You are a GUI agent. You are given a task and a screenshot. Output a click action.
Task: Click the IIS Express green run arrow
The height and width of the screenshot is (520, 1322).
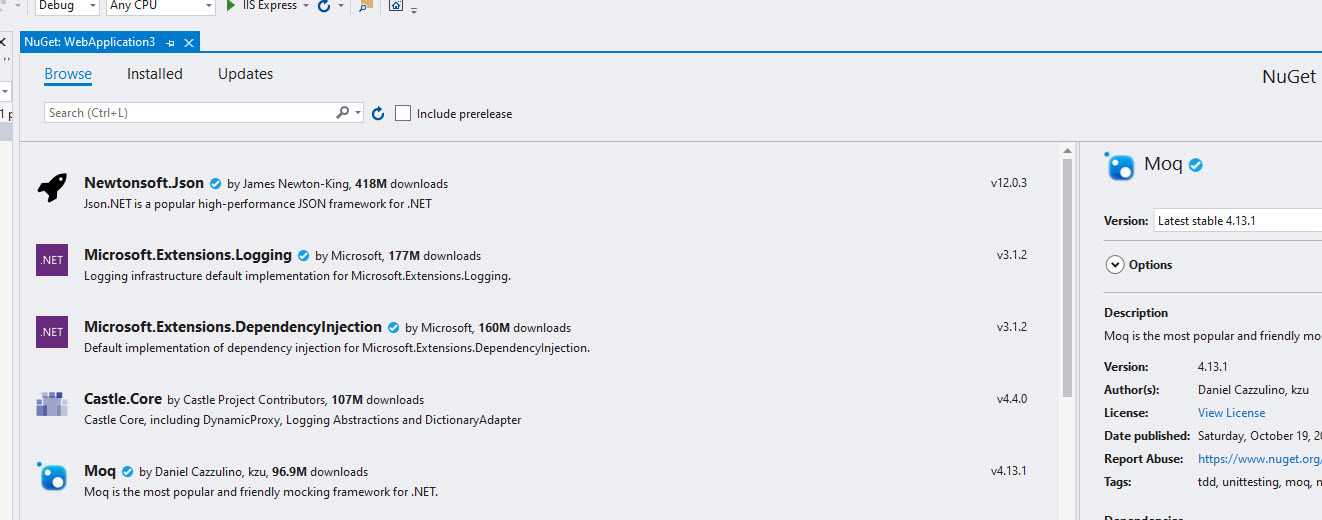232,6
